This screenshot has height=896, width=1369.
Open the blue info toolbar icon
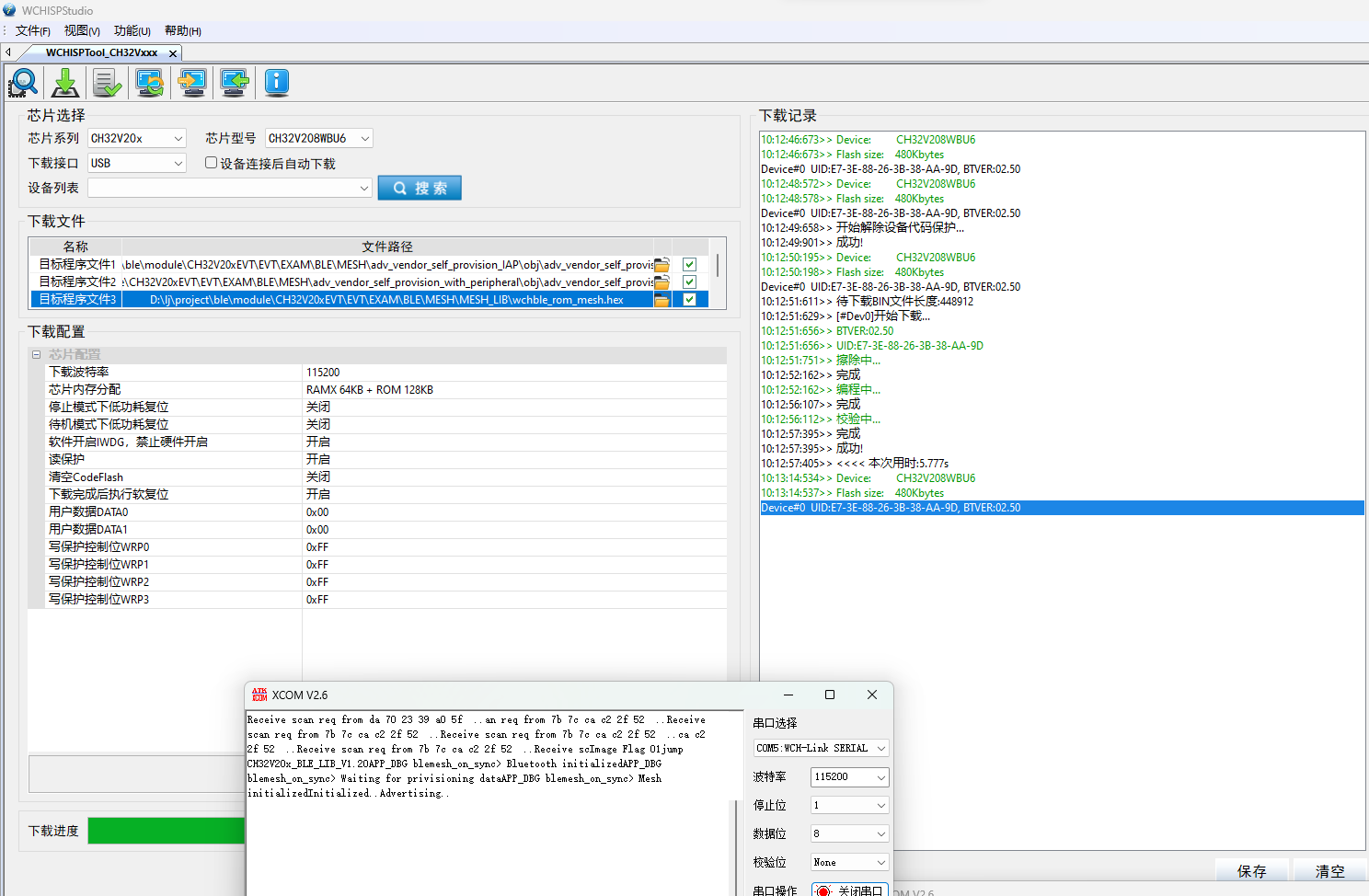(277, 83)
